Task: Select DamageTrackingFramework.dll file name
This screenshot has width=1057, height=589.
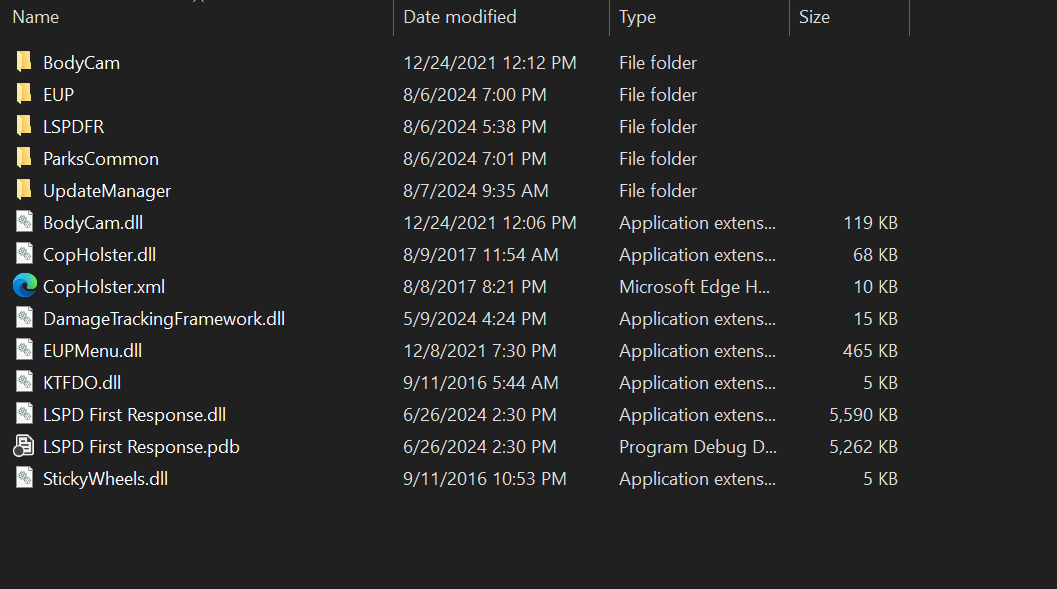Action: (164, 319)
